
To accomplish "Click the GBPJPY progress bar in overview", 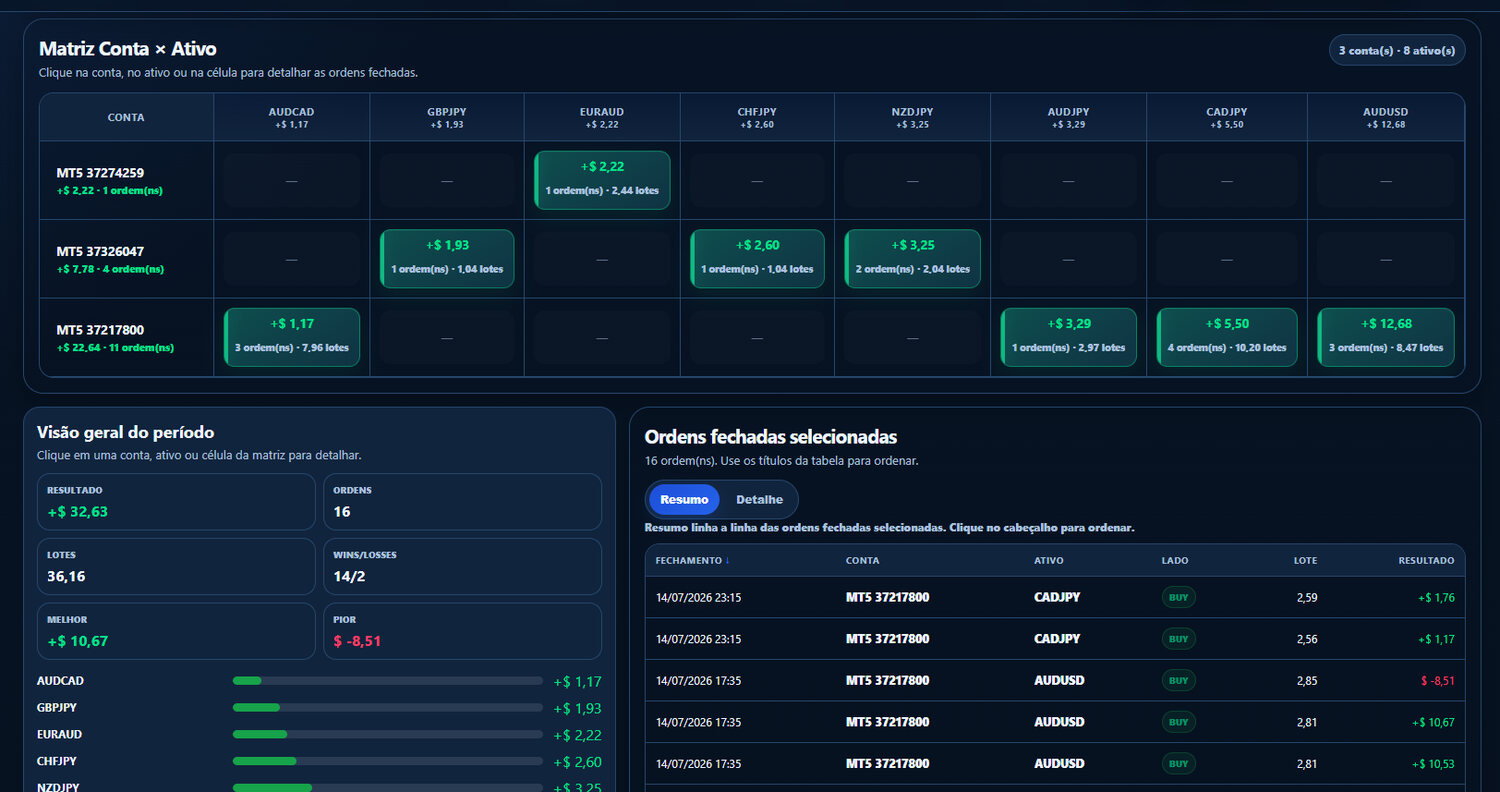I will click(x=388, y=707).
